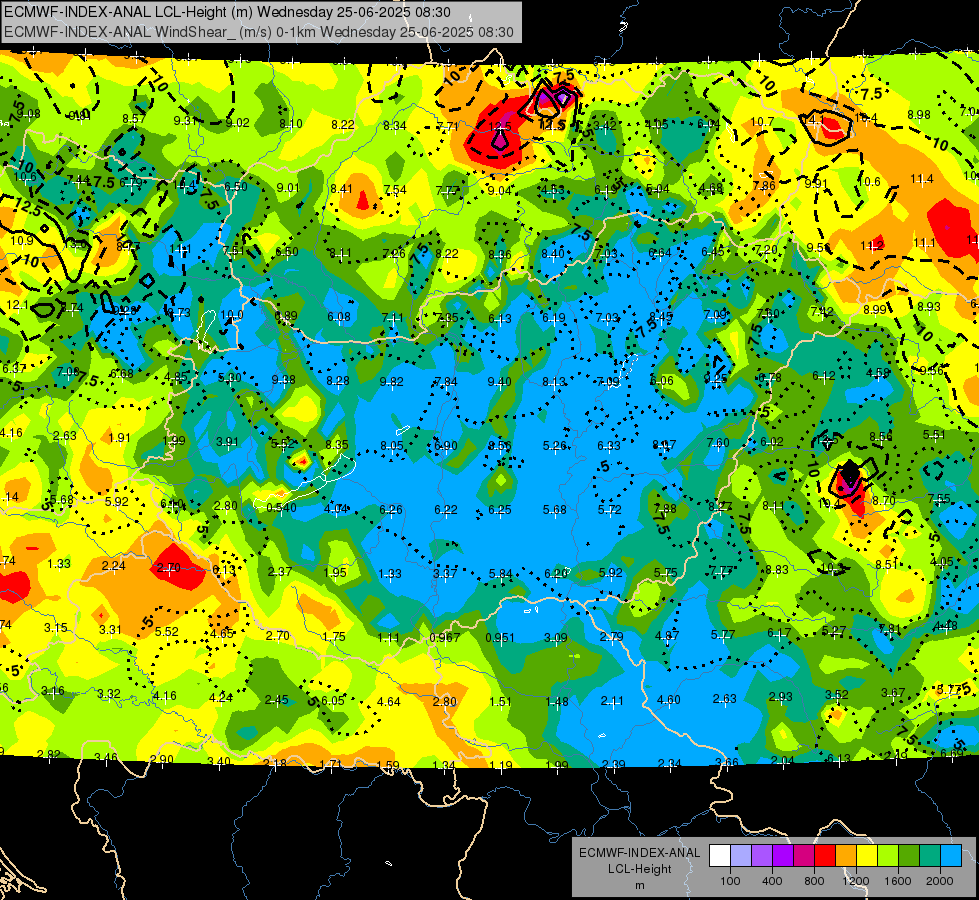Click the grid value 5.26
This screenshot has height=900, width=979.
tap(554, 445)
